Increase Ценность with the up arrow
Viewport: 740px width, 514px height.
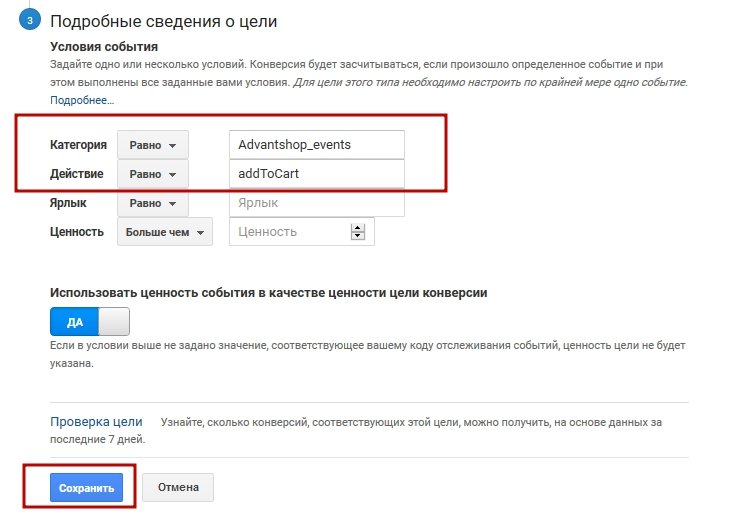pyautogui.click(x=358, y=227)
